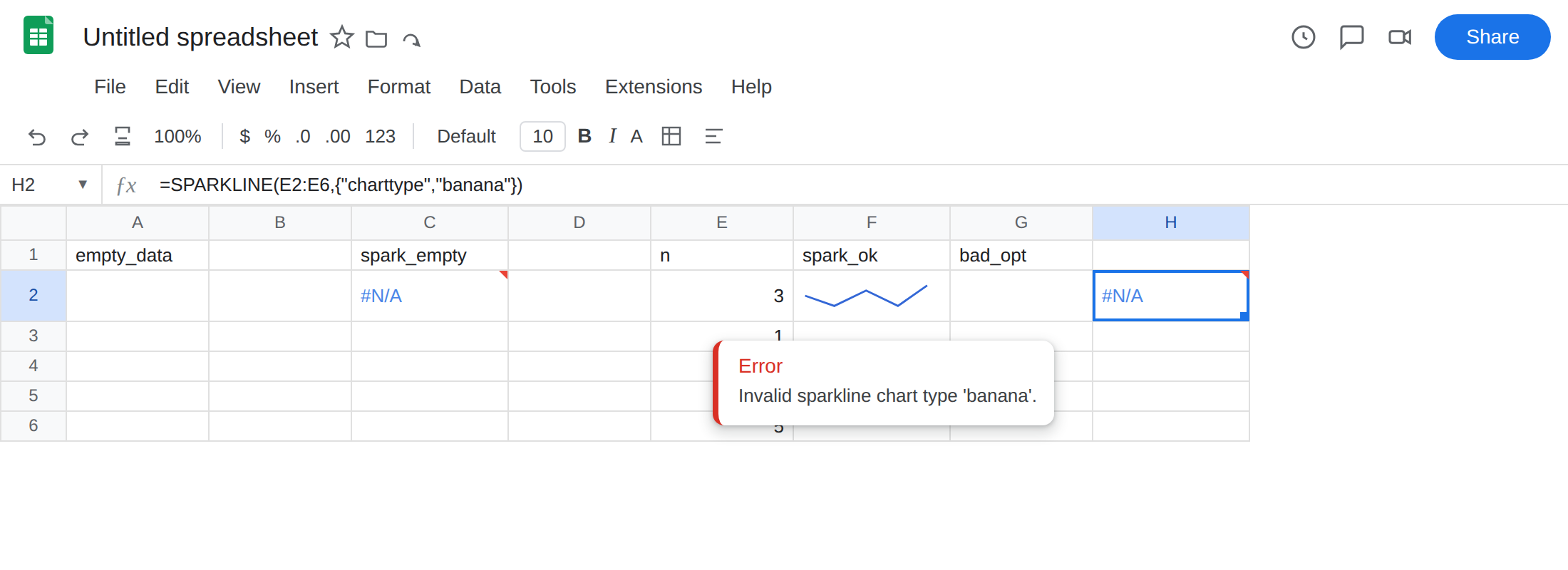
Task: Select row 3 header
Action: 33,336
